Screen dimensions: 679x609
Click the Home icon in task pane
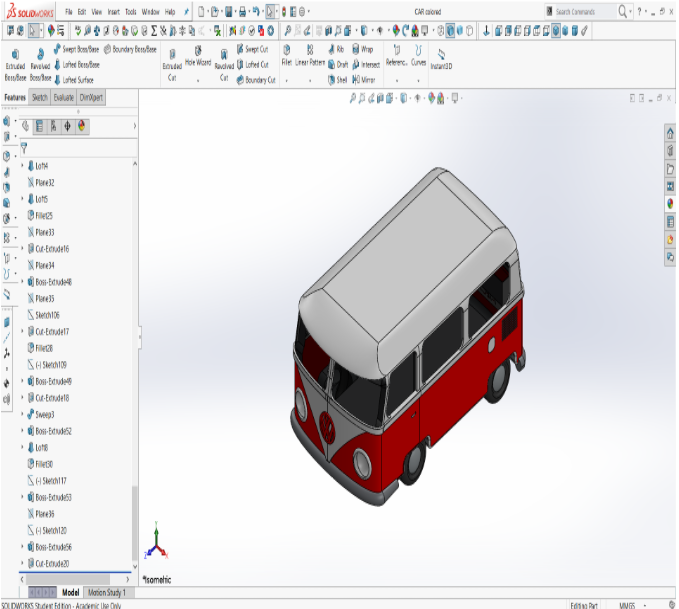tap(670, 133)
